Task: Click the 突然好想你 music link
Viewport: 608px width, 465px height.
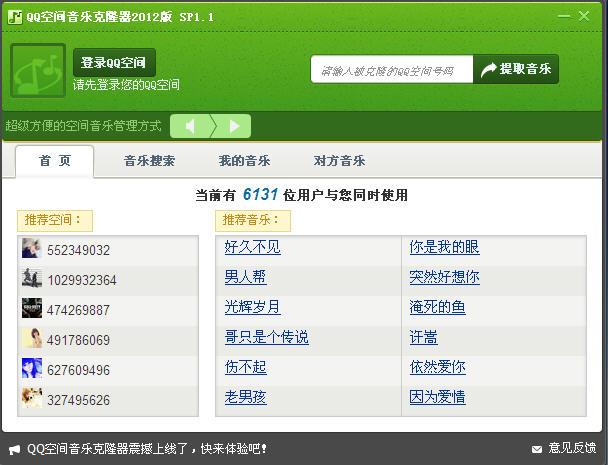Action: click(x=444, y=277)
